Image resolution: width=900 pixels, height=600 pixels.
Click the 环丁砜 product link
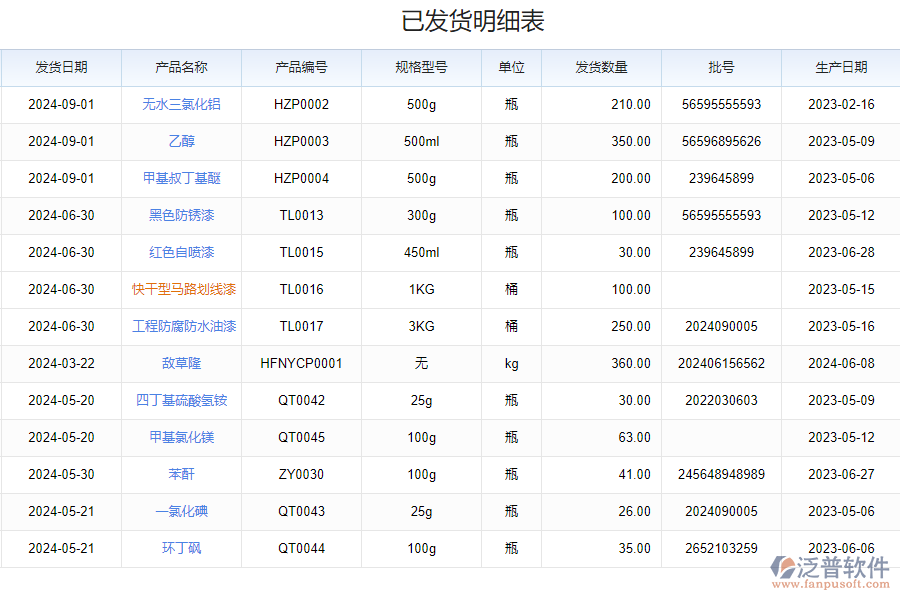[182, 548]
